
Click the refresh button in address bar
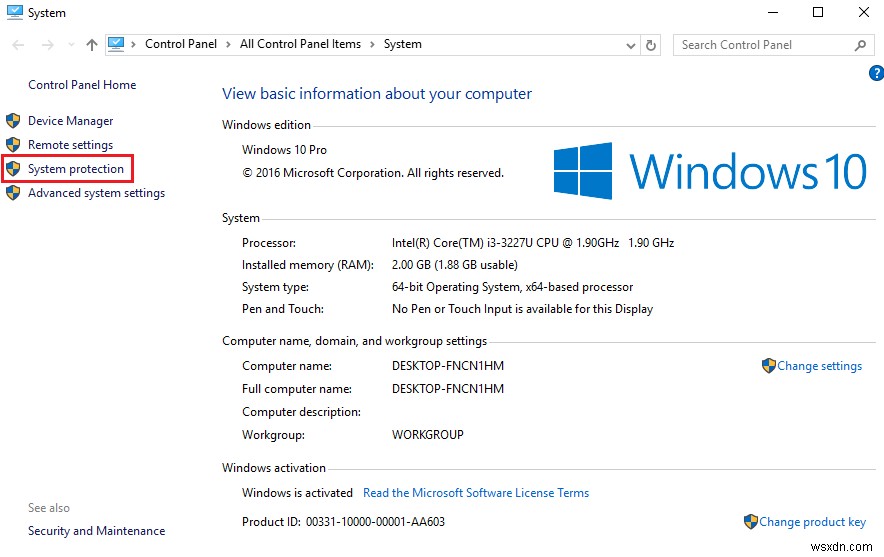(x=651, y=45)
